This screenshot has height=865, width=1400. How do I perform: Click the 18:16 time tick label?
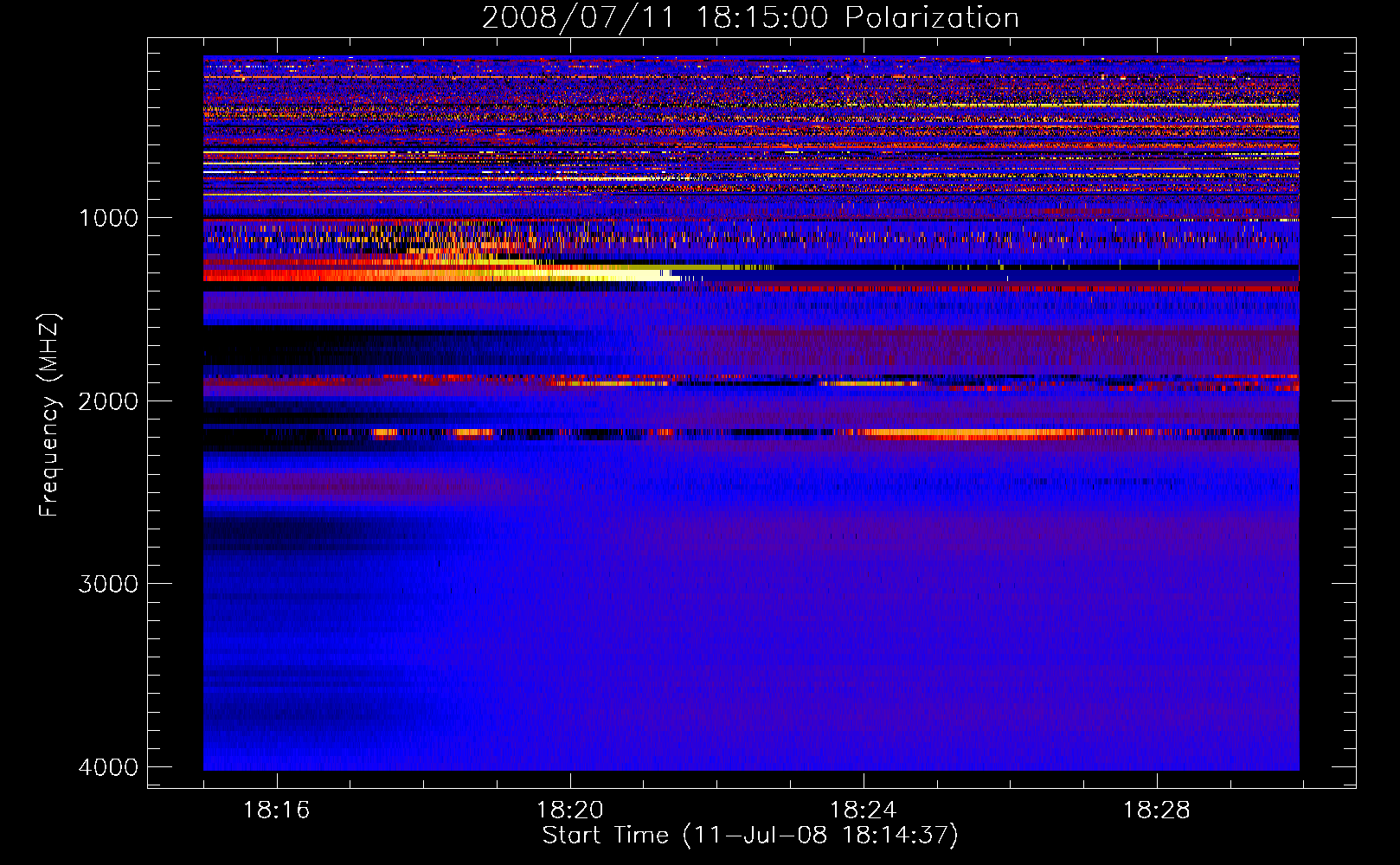point(277,811)
